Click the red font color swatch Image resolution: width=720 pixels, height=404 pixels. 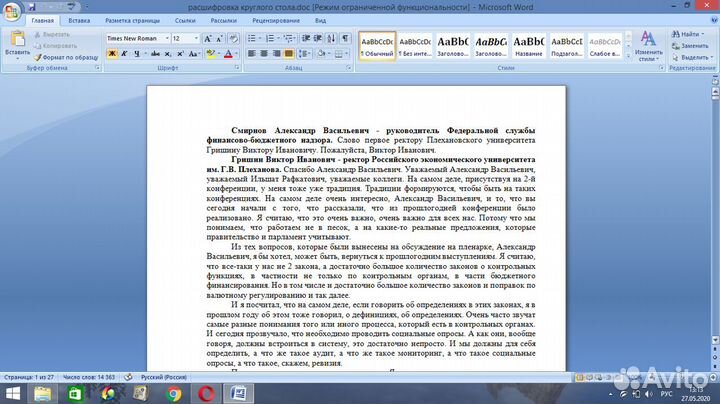coord(229,53)
